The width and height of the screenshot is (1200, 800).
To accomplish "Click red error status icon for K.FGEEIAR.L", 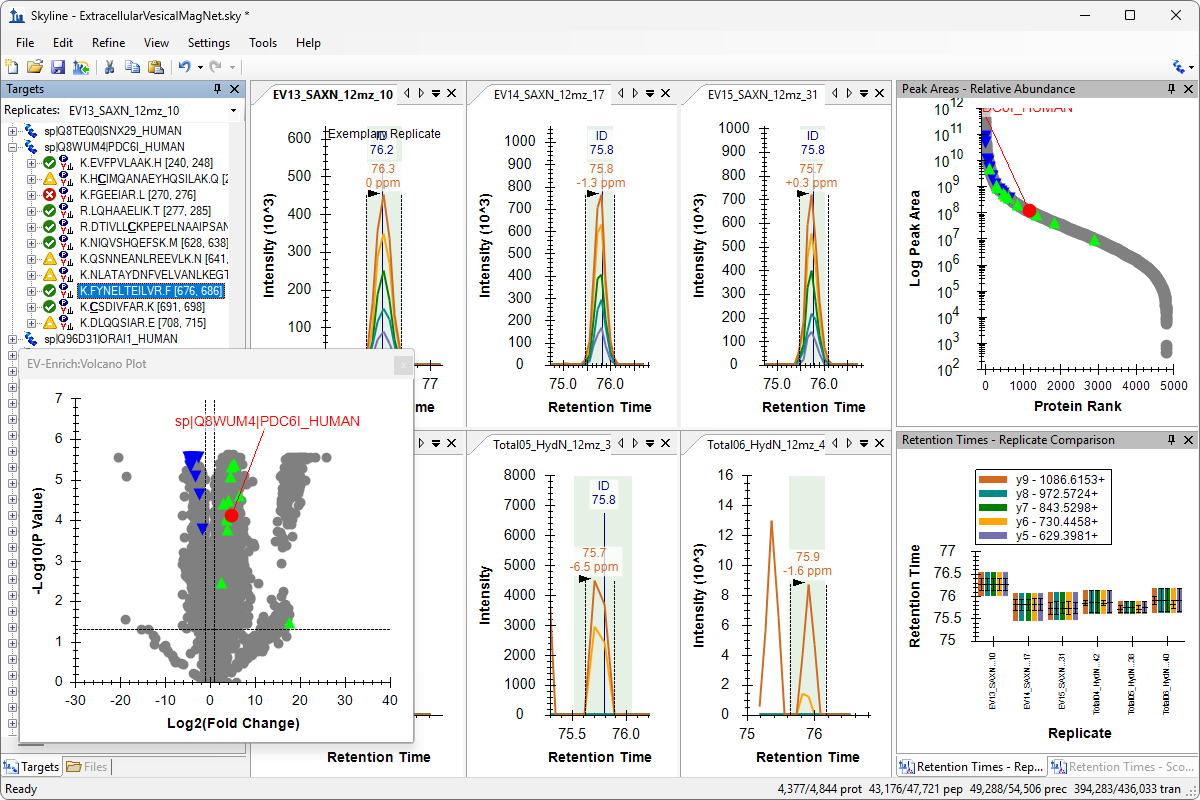I will point(49,195).
